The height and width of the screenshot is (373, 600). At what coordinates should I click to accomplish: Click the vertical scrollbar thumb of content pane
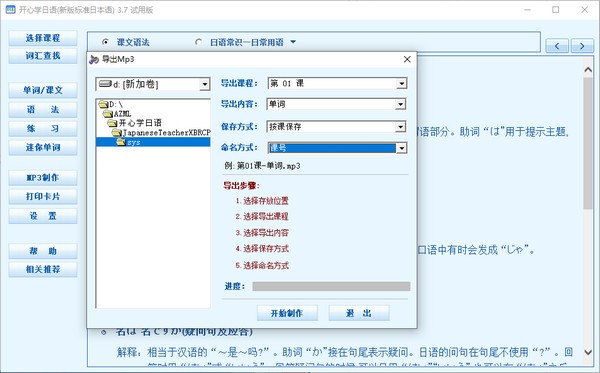(588, 143)
